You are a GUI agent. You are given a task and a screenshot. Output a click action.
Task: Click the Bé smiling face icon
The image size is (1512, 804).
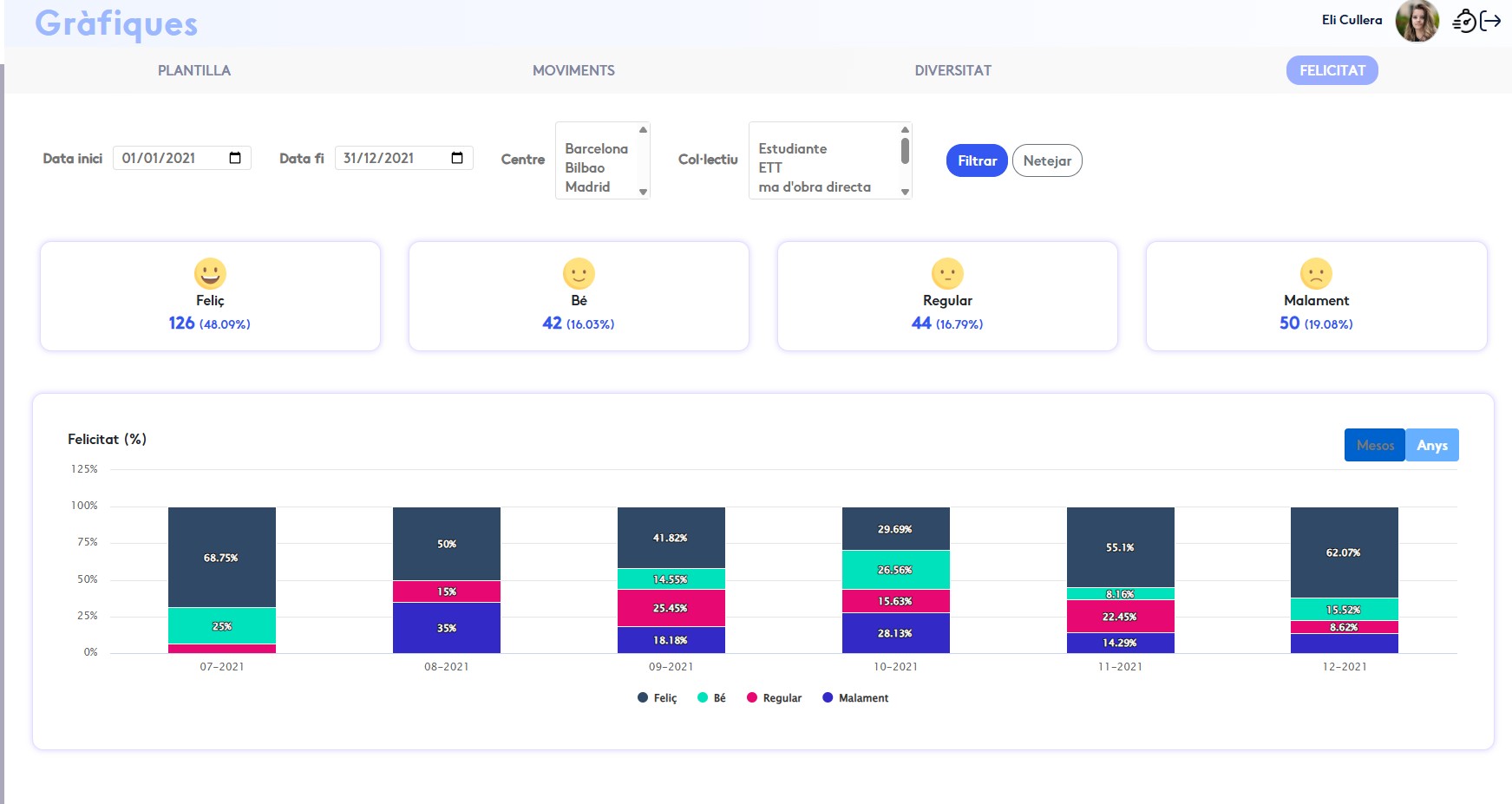(x=579, y=273)
